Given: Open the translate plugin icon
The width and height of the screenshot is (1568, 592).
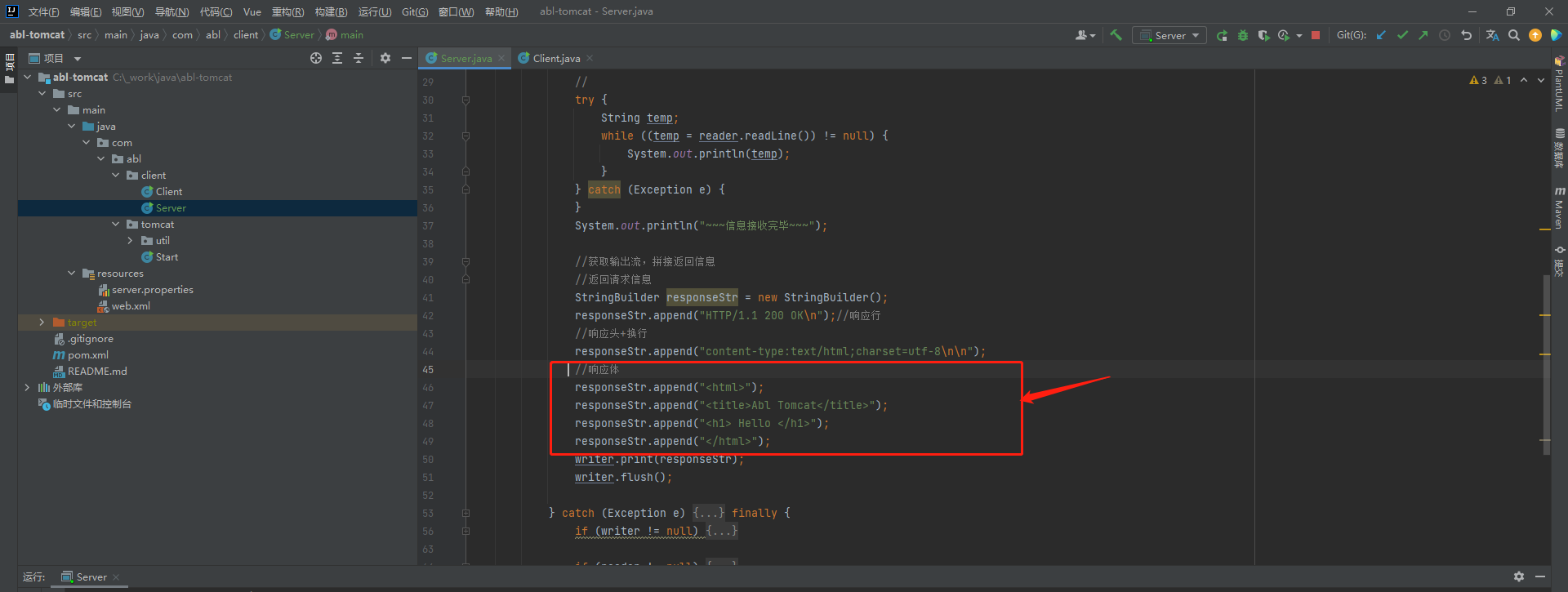Looking at the screenshot, I should point(1492,35).
